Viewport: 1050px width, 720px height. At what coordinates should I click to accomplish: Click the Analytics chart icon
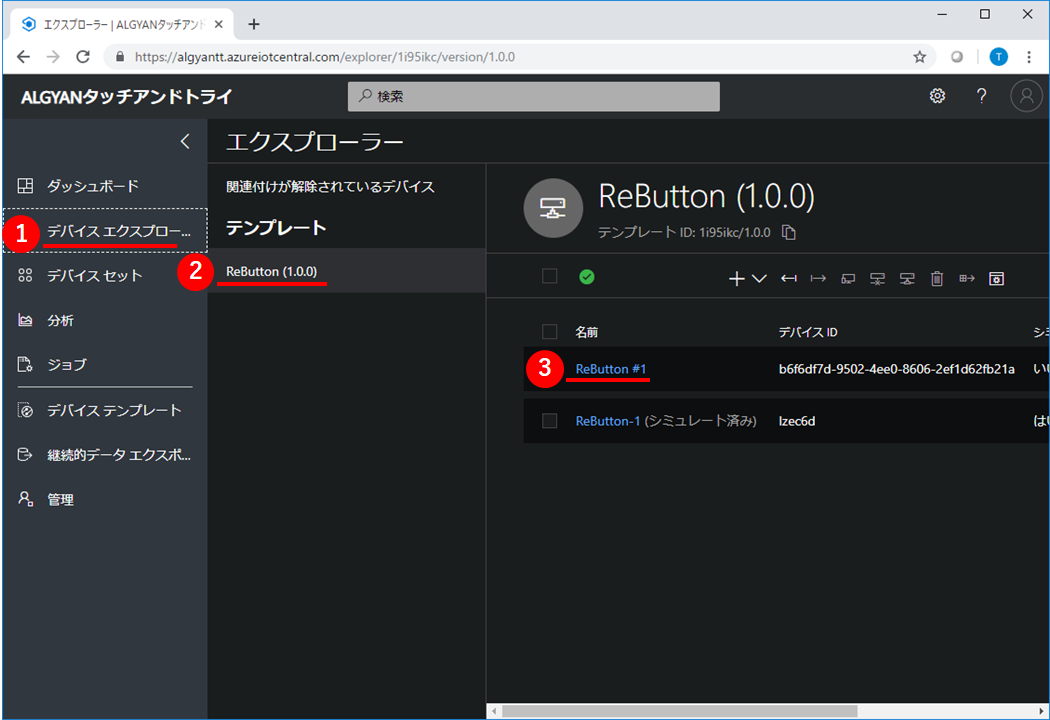click(25, 319)
